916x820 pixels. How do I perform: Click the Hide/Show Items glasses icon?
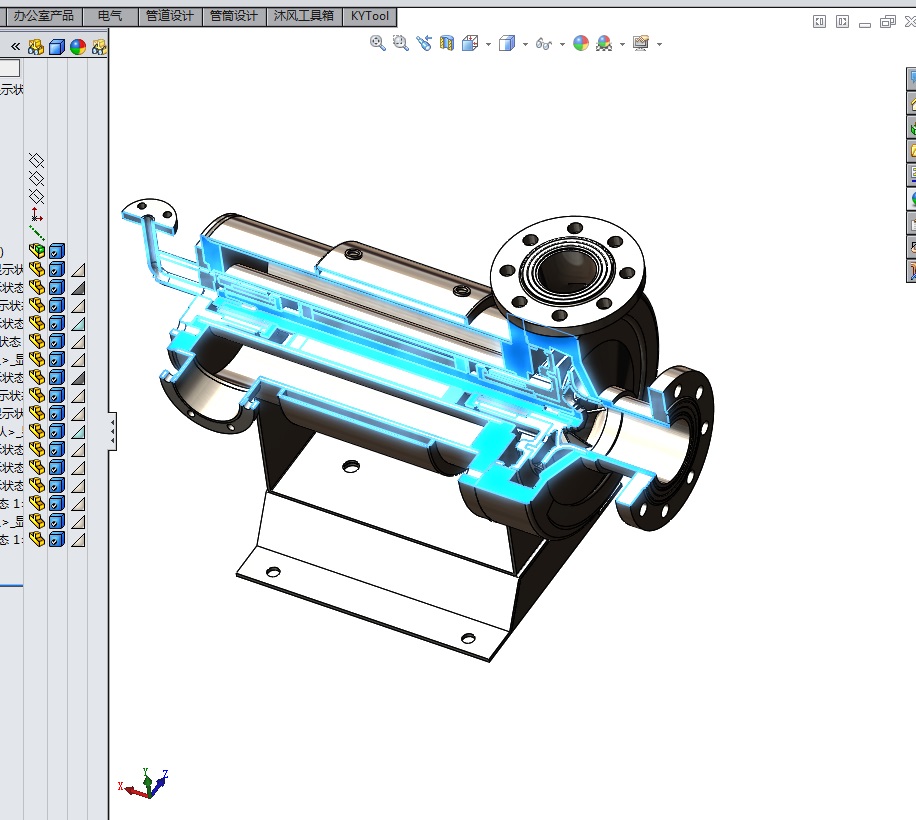543,44
